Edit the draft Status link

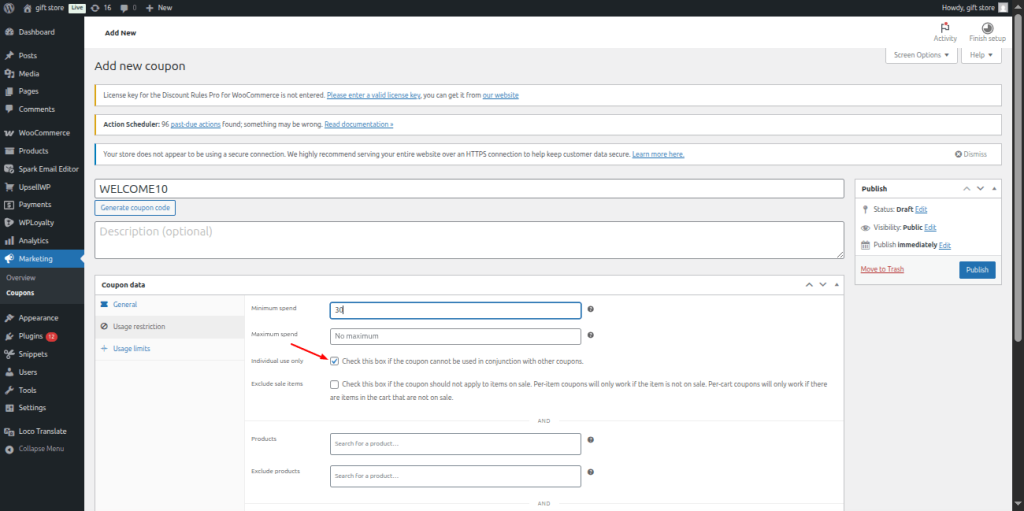(x=921, y=210)
